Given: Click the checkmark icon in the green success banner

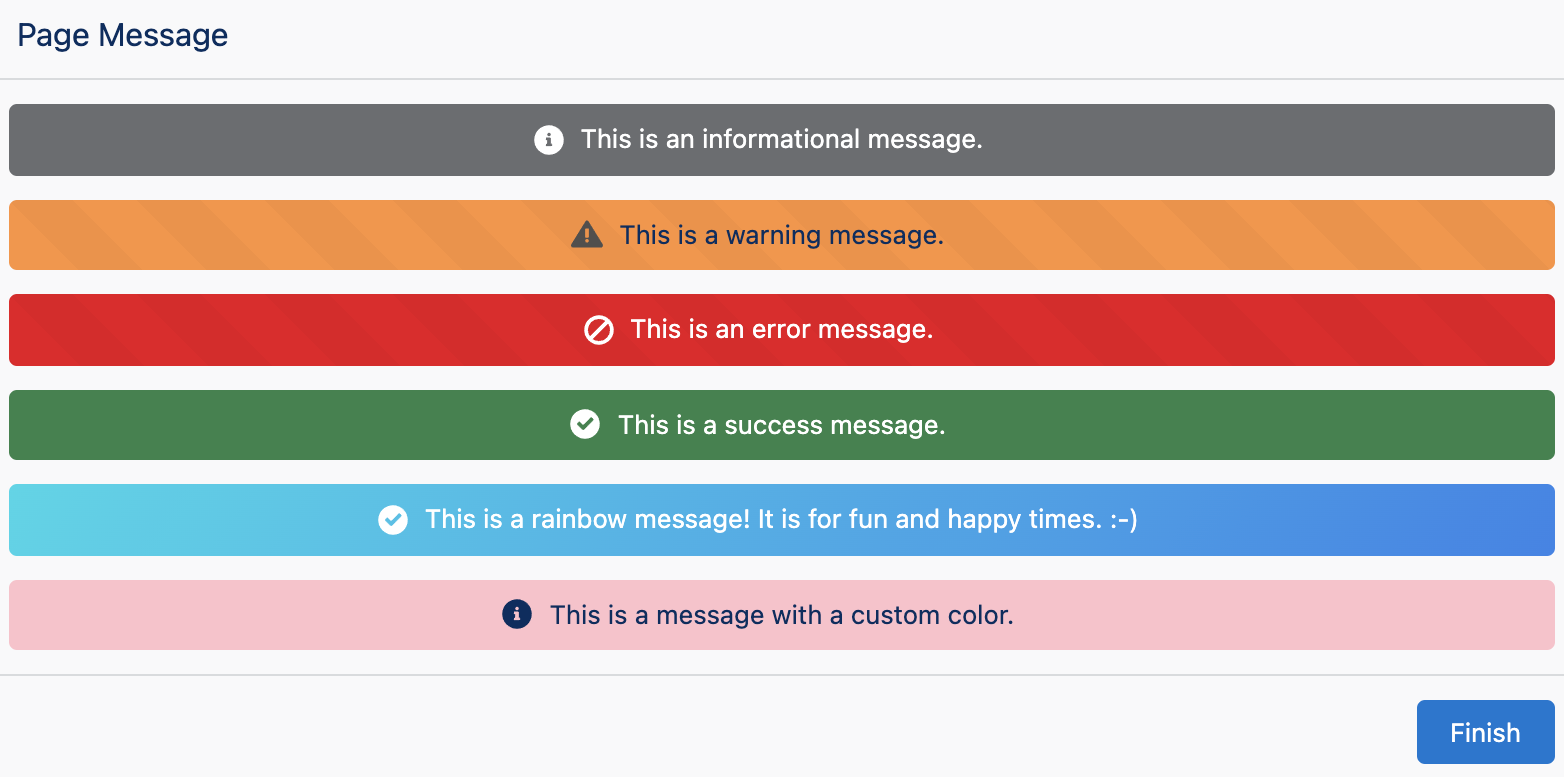Looking at the screenshot, I should [x=585, y=424].
